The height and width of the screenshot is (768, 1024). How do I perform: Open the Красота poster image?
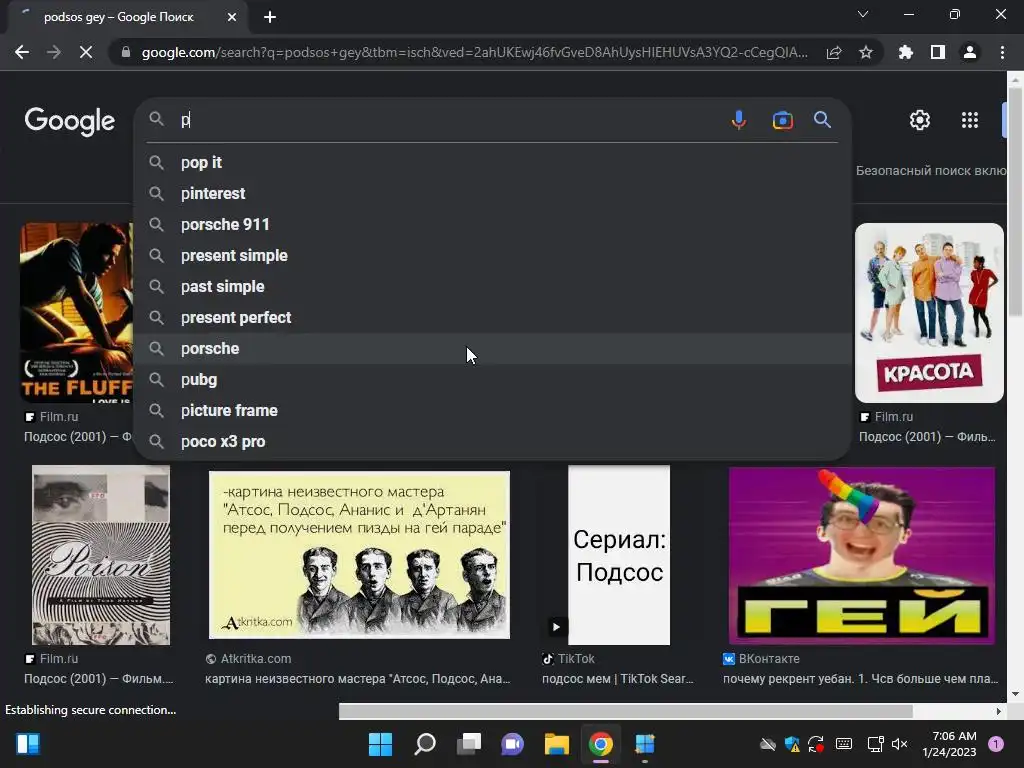[929, 313]
